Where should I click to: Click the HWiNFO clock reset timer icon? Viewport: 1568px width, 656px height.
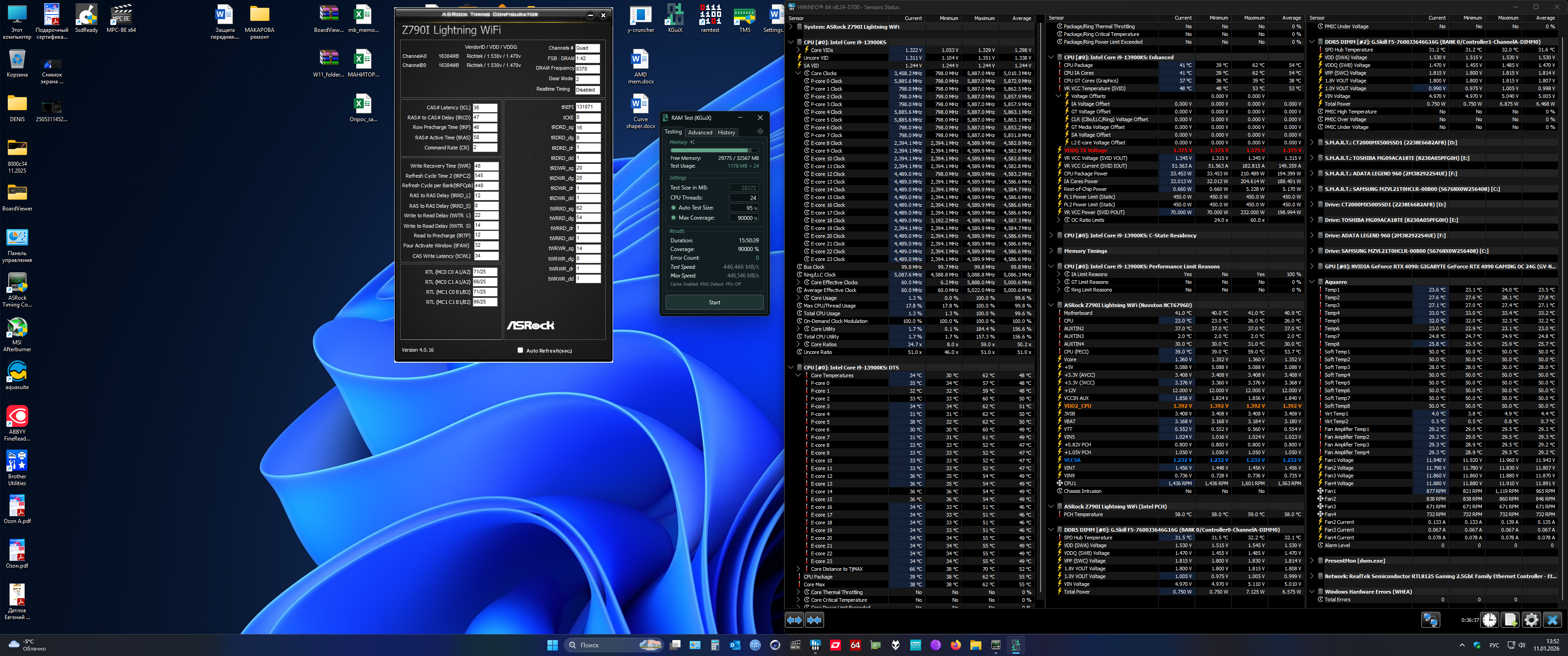coord(1490,620)
